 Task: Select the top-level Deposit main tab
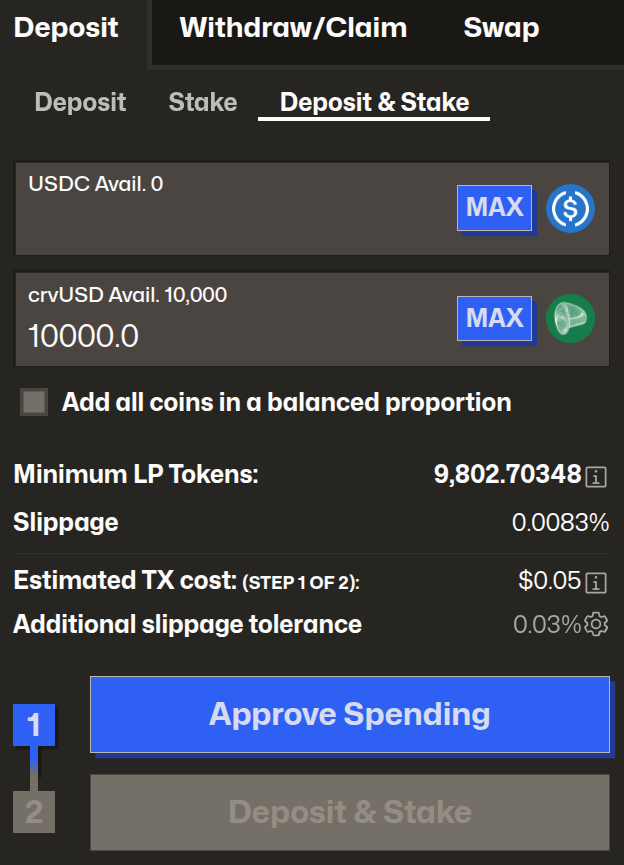66,28
